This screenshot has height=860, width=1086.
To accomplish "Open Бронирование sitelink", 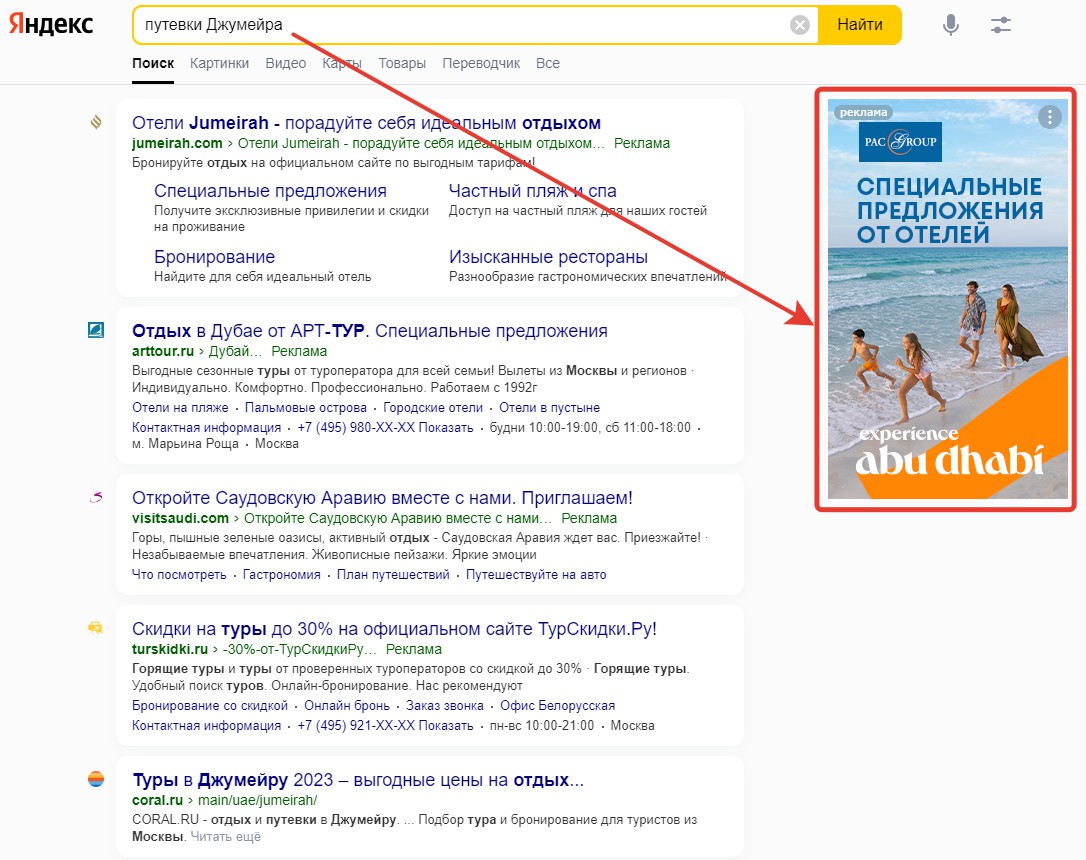I will (214, 257).
